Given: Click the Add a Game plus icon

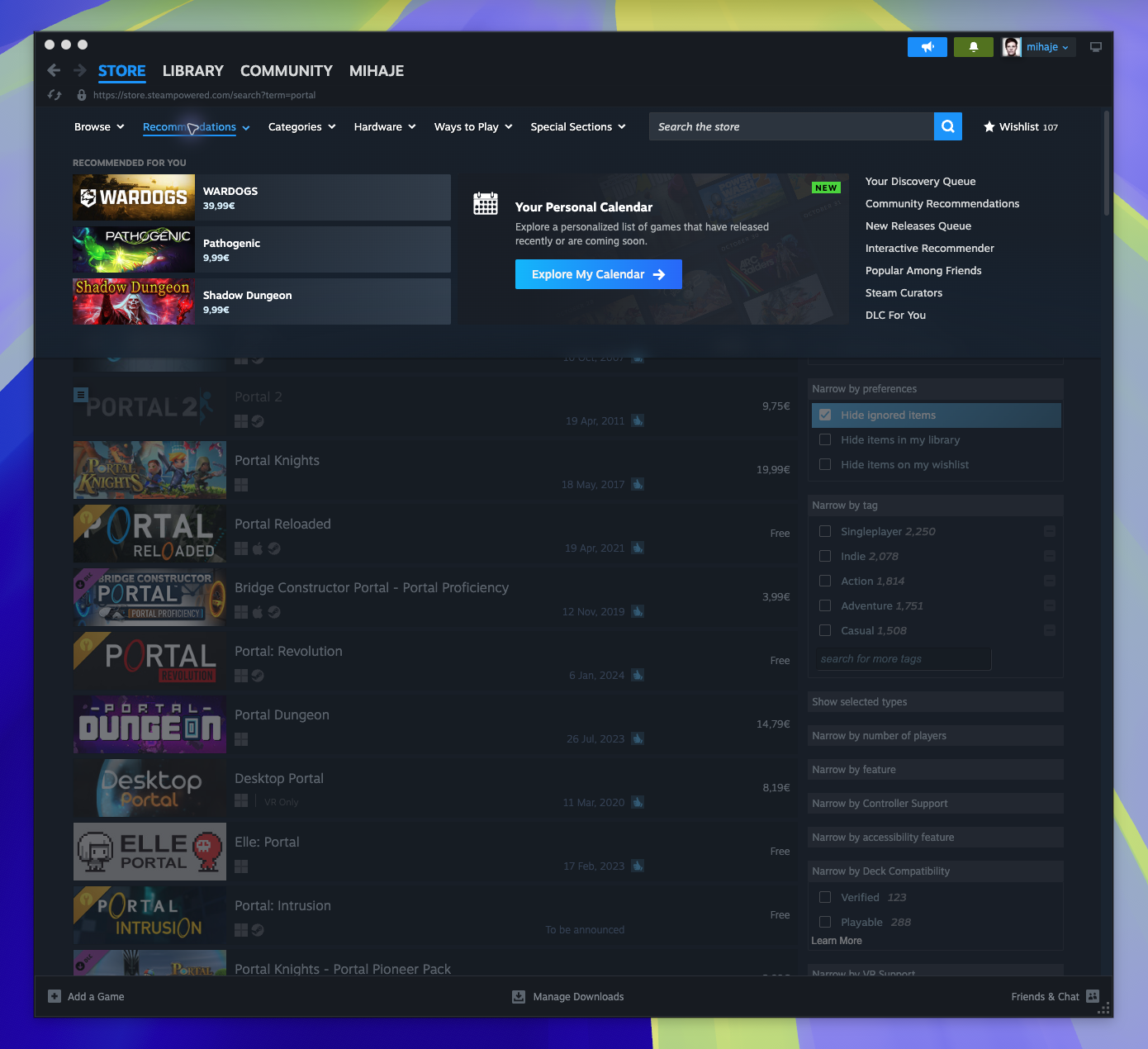Looking at the screenshot, I should point(55,996).
